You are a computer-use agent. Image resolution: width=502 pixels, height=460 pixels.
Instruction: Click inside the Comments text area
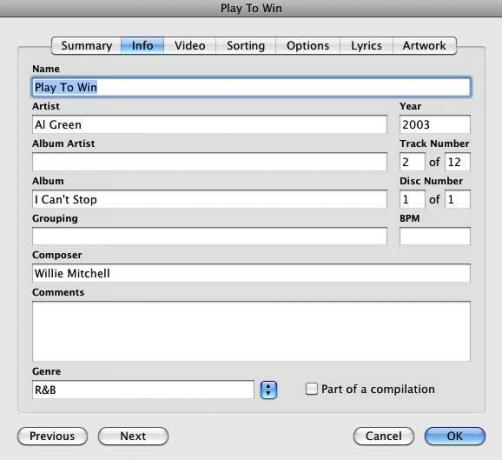point(251,331)
